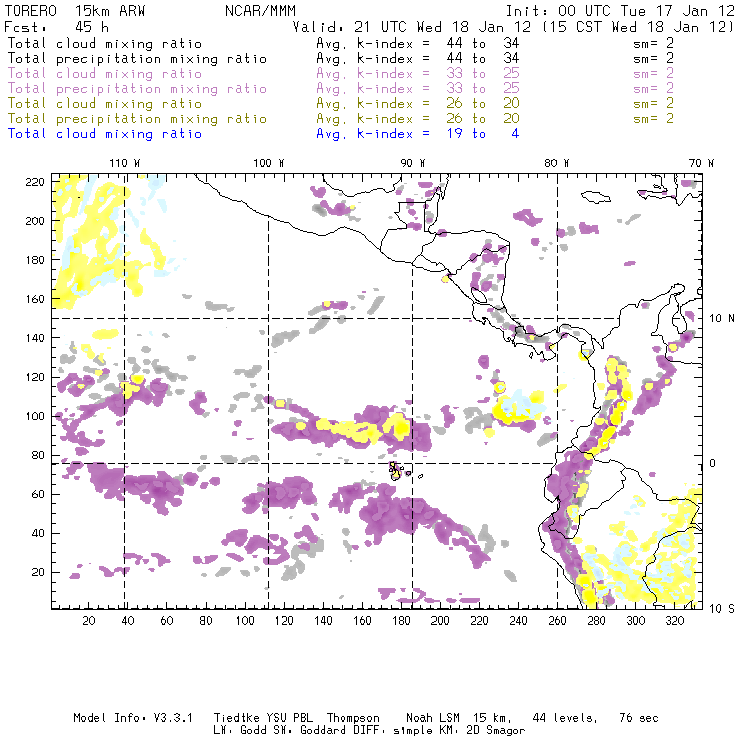
Task: Click '160' on the vertical axis
Action: 35,299
